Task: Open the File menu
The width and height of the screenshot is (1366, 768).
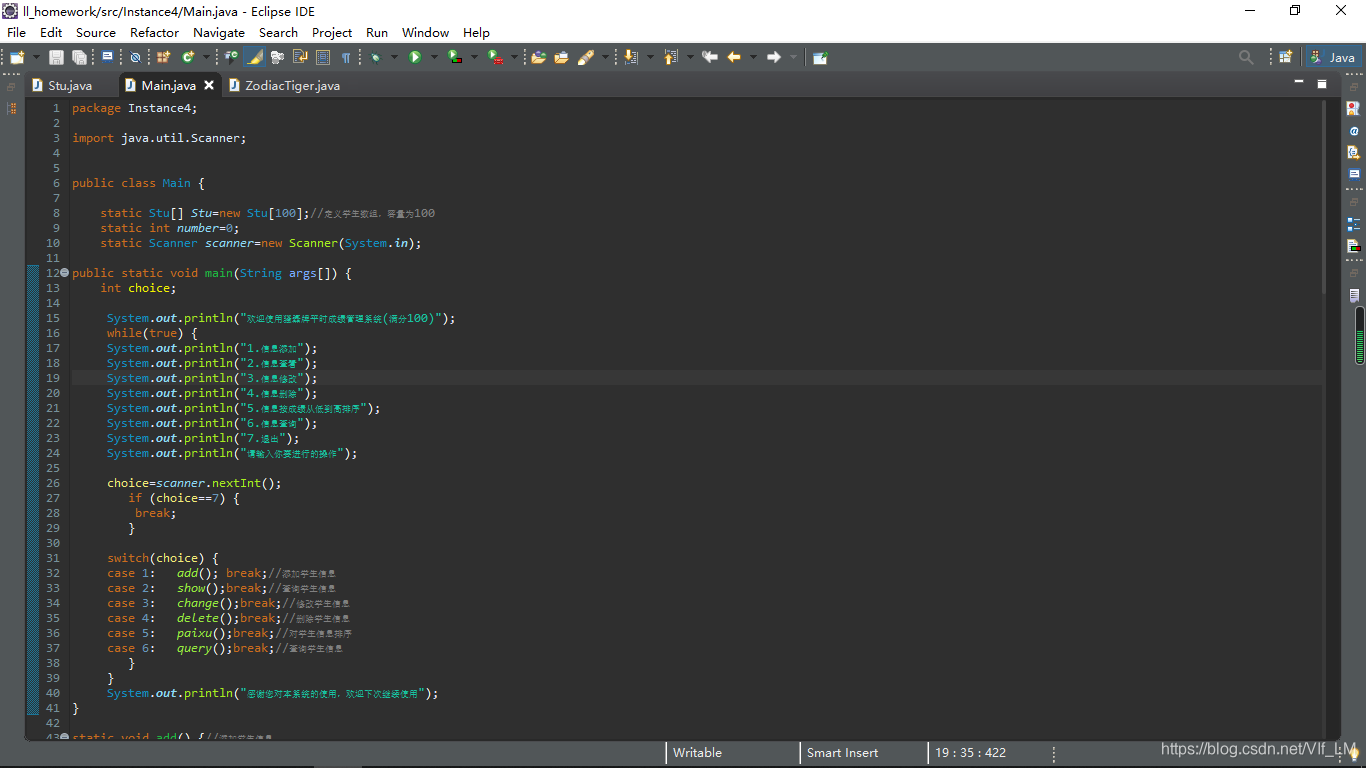Action: coord(16,33)
